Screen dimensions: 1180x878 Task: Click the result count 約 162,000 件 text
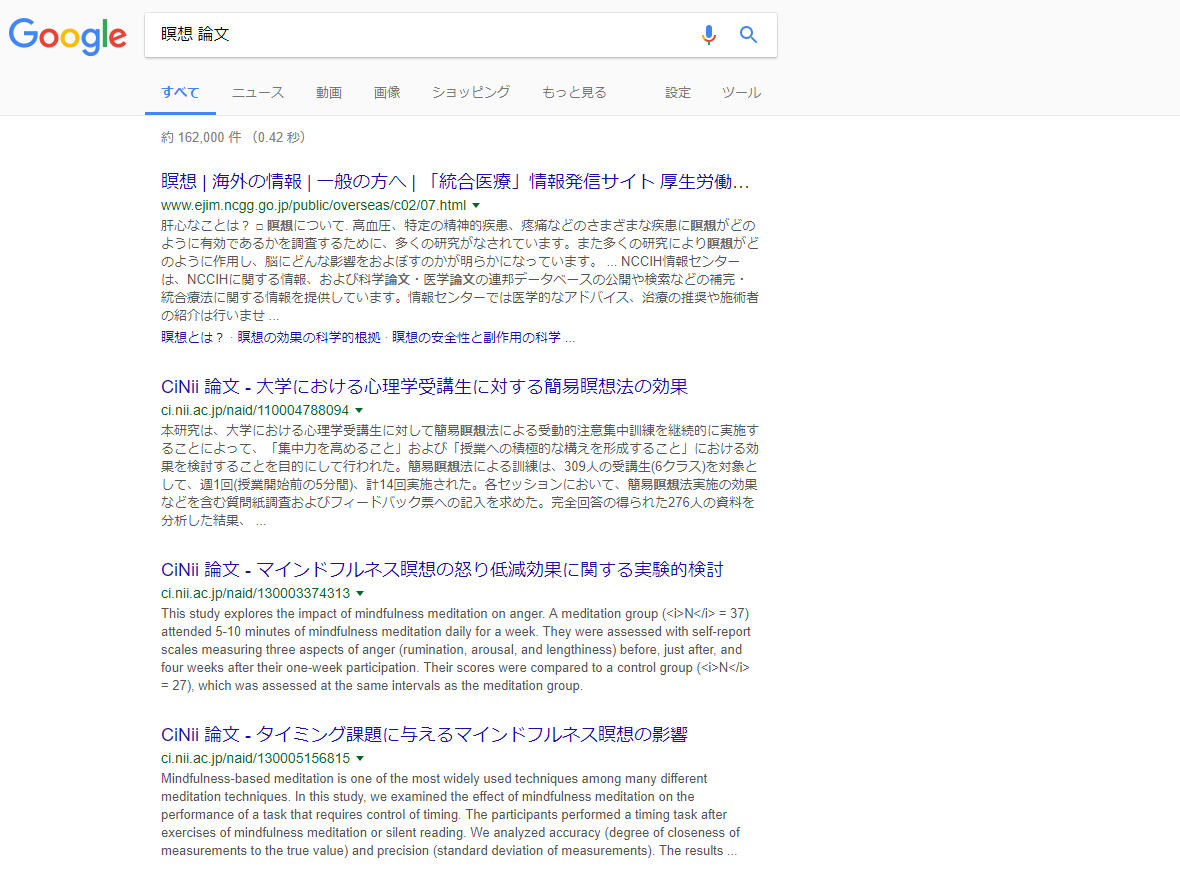click(x=202, y=137)
